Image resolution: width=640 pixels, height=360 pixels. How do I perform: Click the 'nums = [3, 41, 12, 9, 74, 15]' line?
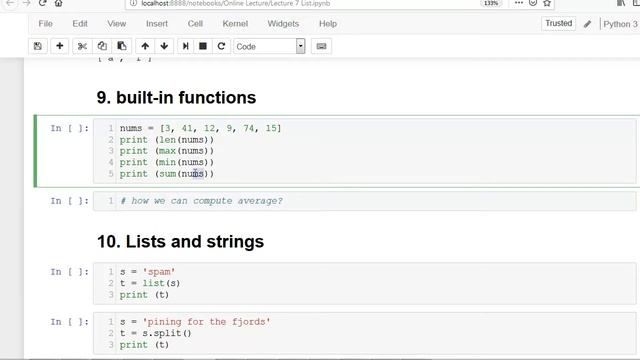(x=200, y=128)
